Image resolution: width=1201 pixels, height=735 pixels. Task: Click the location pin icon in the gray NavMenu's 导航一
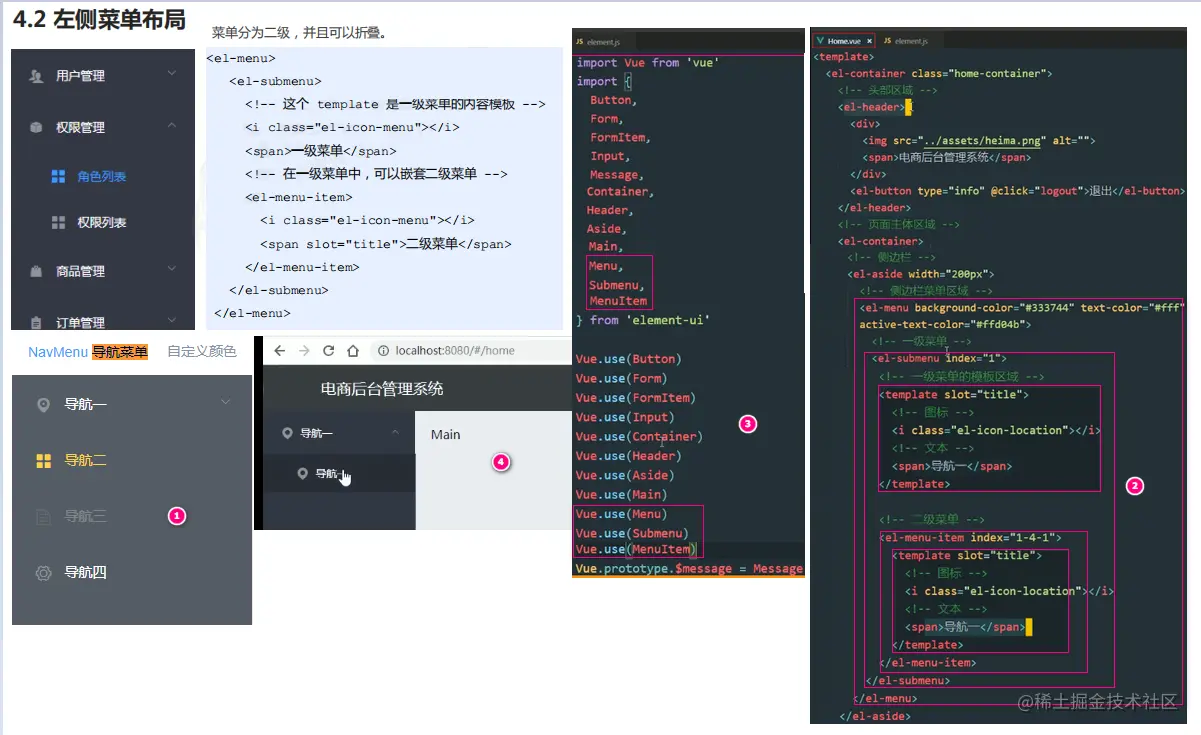point(43,405)
